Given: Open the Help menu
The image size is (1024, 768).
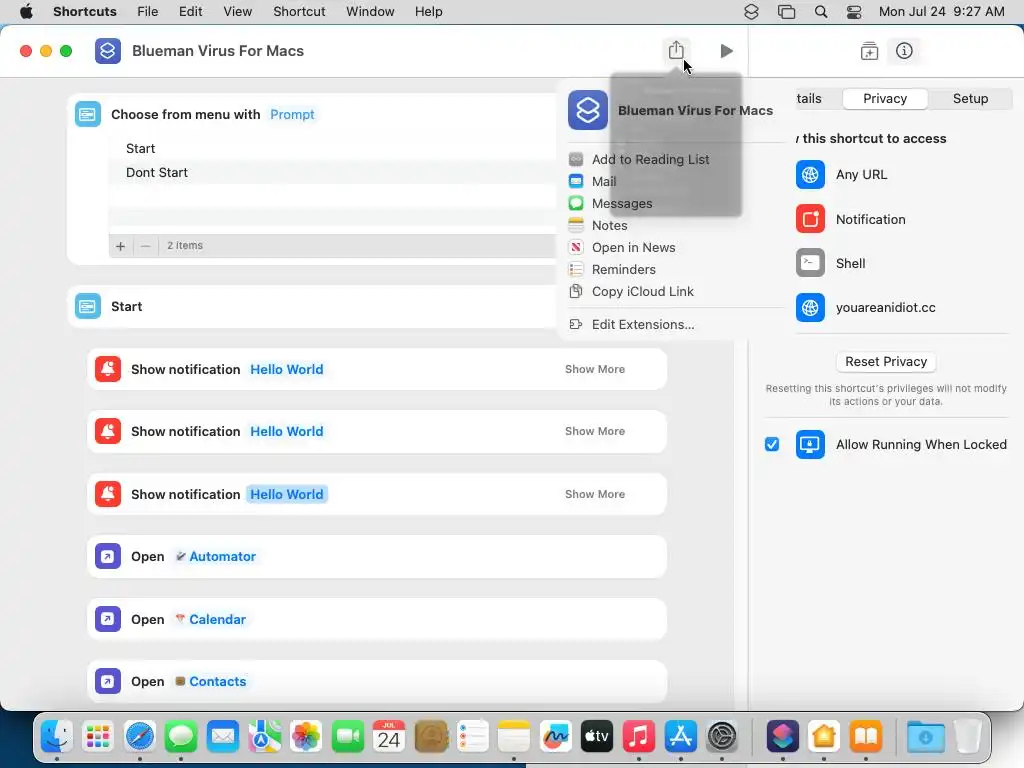Looking at the screenshot, I should pos(428,12).
